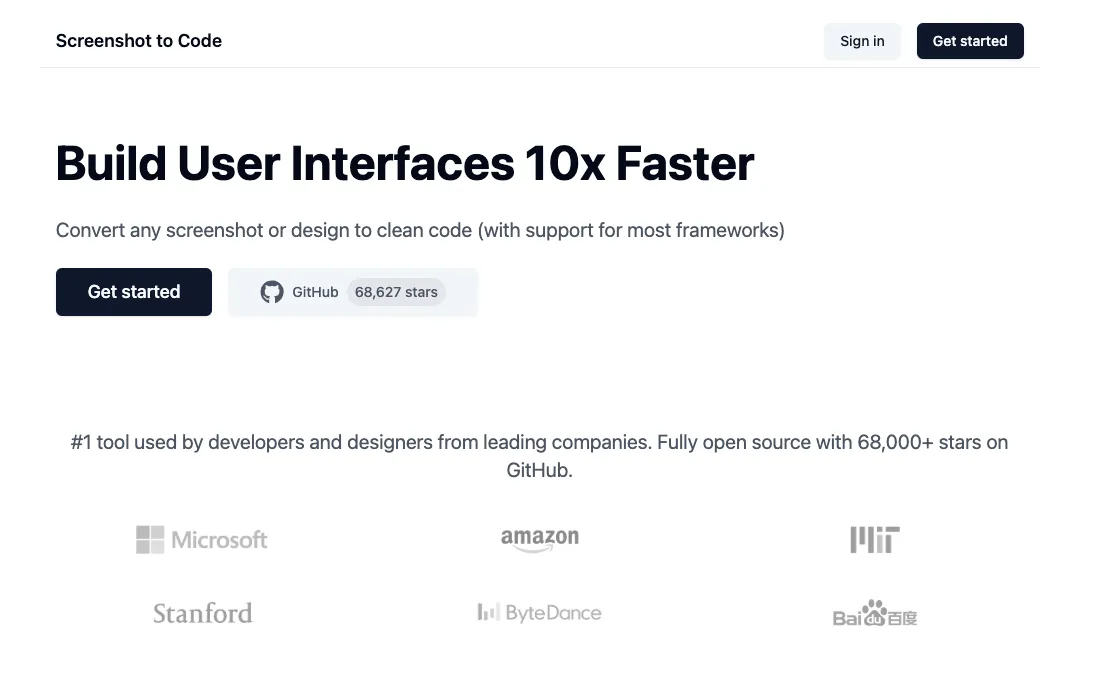Viewport: 1102px width, 686px height.
Task: Click the MIT logo
Action: [874, 540]
